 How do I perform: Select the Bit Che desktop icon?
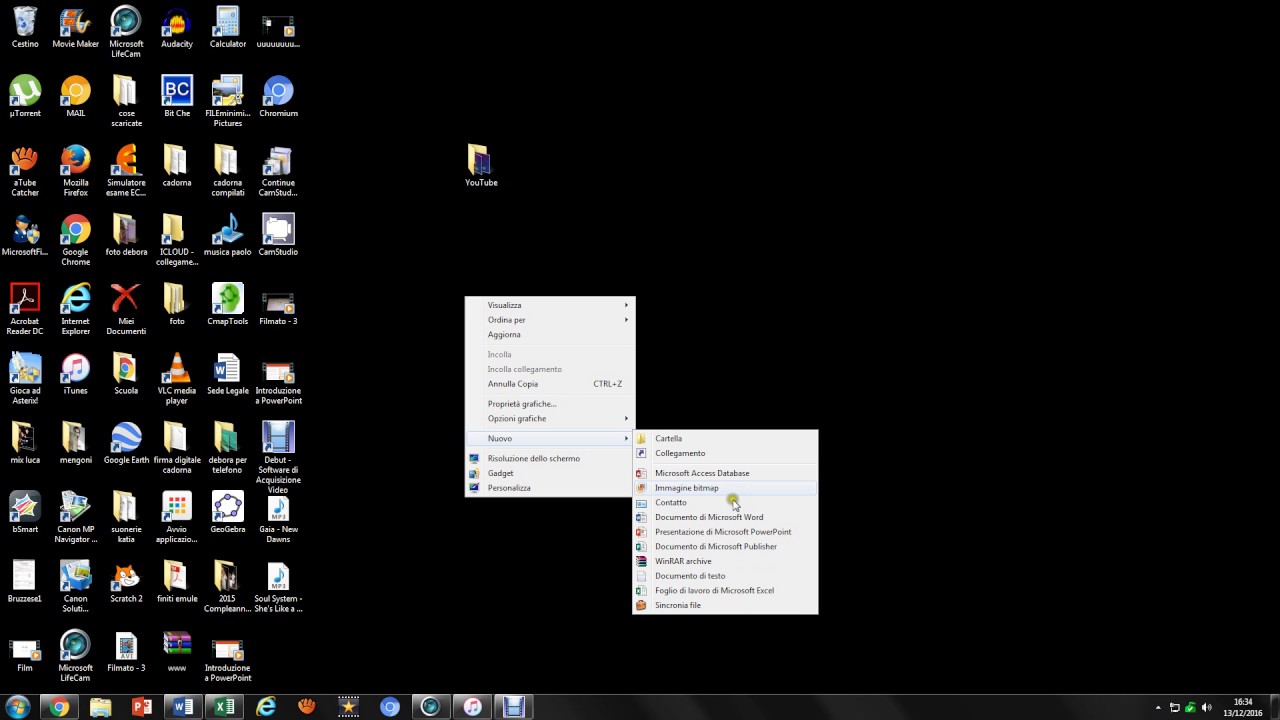pos(177,97)
